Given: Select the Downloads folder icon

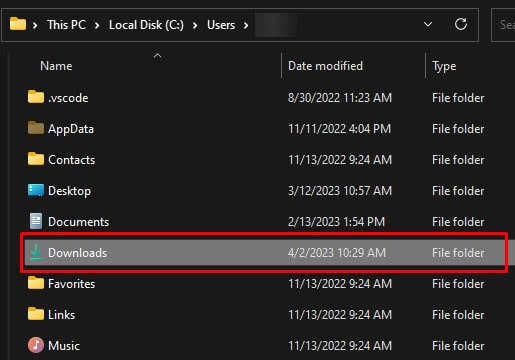Looking at the screenshot, I should 36,252.
